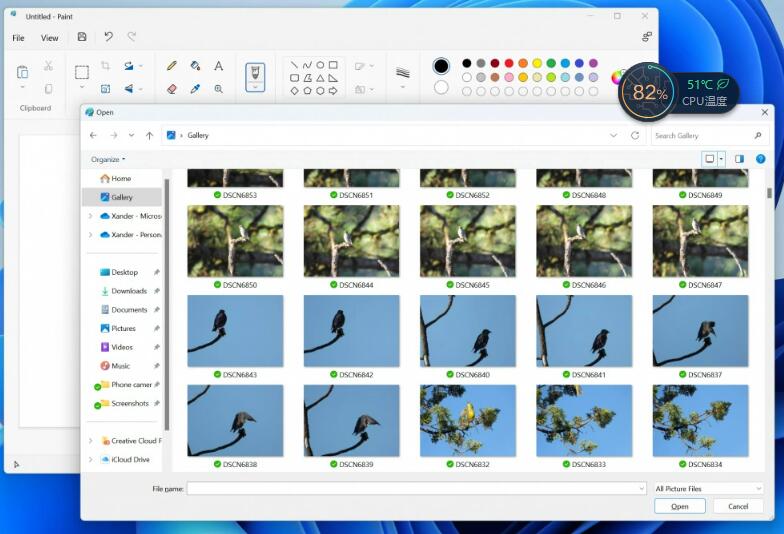Go up one folder level
This screenshot has width=784, height=534.
pos(149,136)
